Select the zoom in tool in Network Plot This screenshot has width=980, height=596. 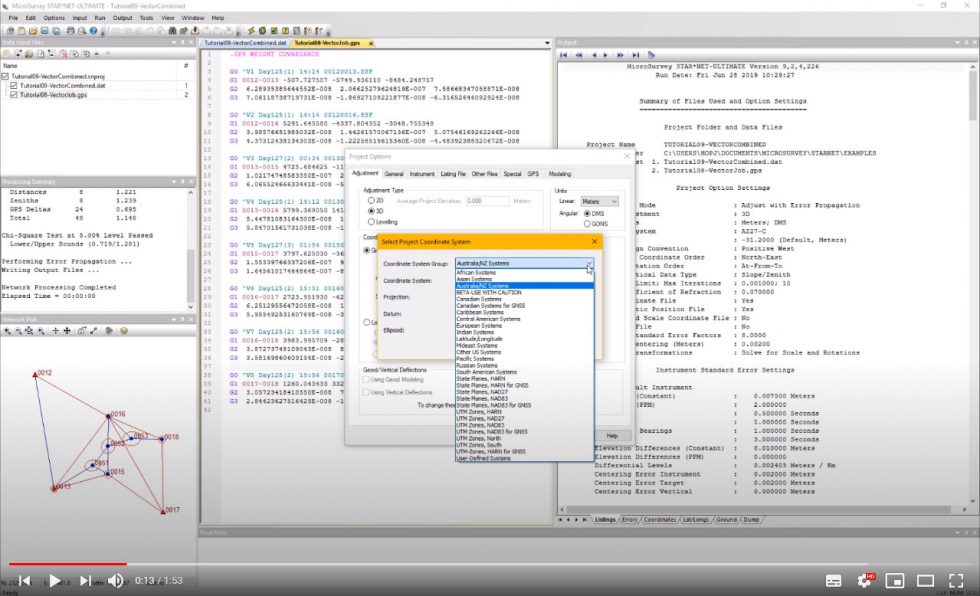pos(8,331)
